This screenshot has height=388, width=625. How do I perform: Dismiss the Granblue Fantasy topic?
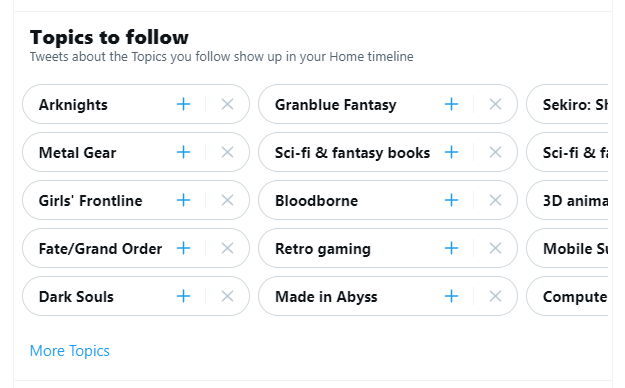pyautogui.click(x=495, y=104)
